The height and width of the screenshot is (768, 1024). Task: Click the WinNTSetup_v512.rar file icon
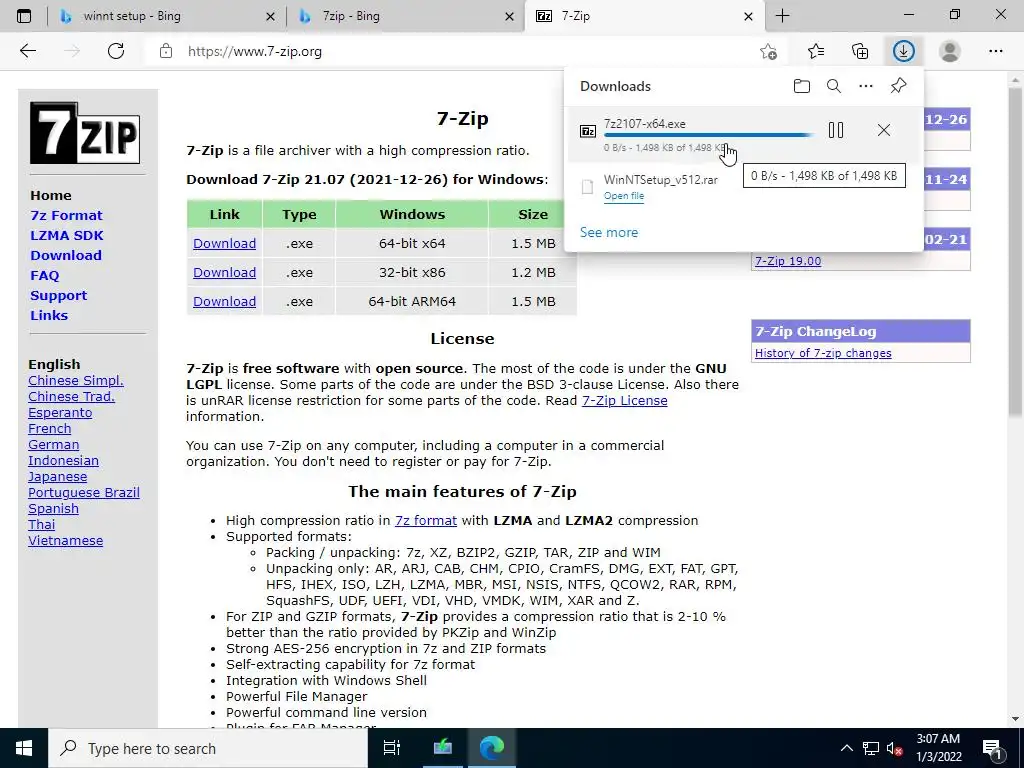588,187
